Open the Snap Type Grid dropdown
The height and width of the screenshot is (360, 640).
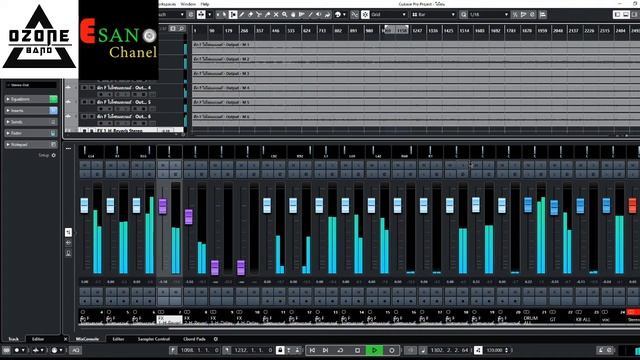(389, 14)
